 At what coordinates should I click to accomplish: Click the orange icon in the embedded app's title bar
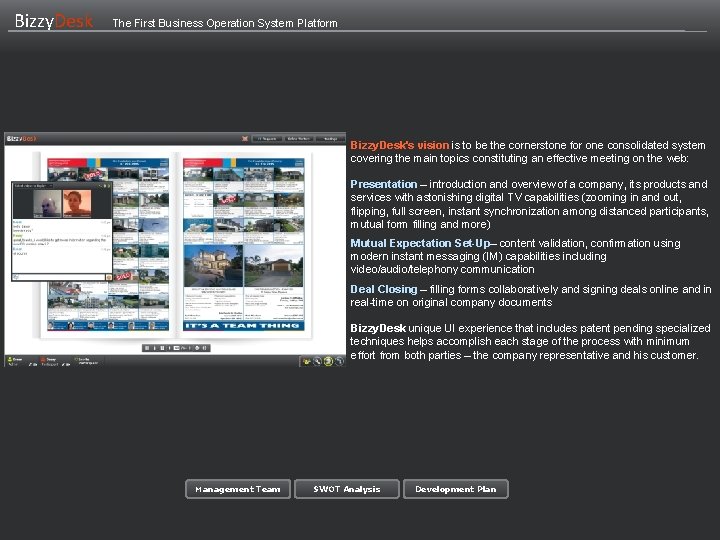pos(245,139)
